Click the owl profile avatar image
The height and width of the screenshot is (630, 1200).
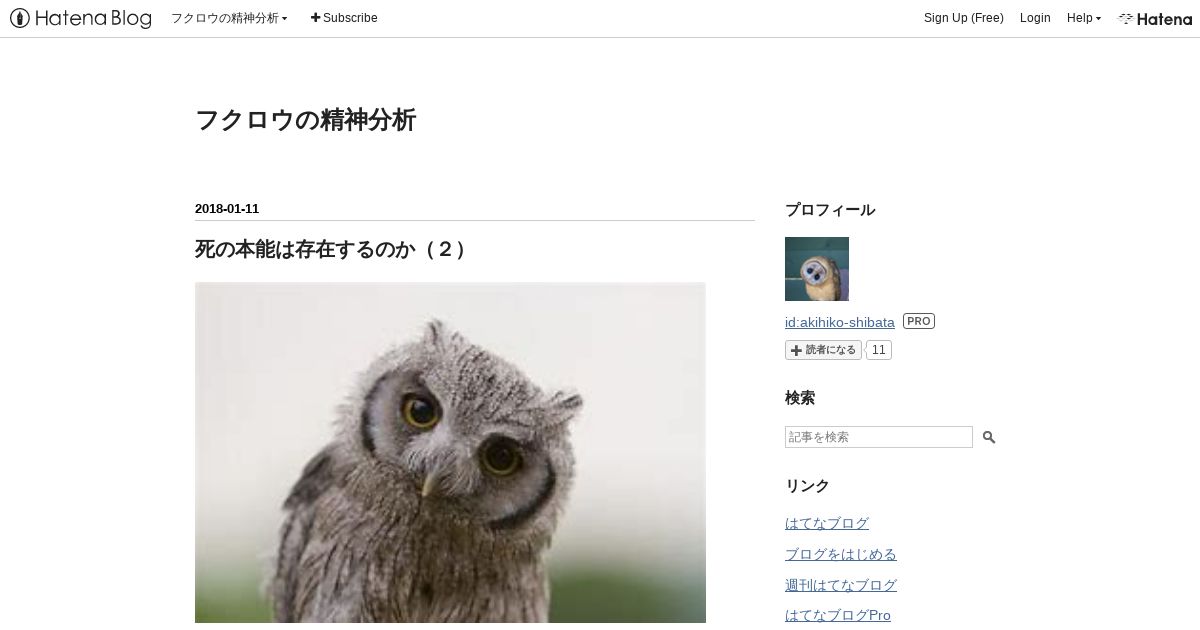(x=817, y=269)
